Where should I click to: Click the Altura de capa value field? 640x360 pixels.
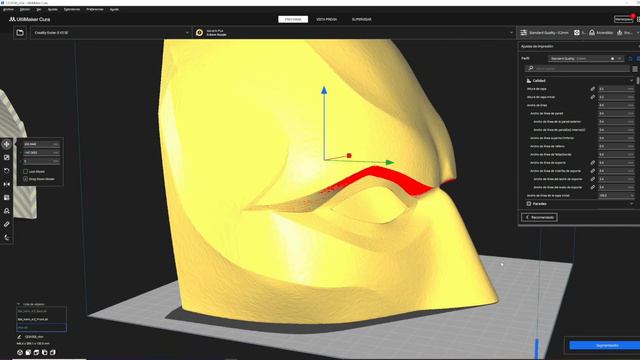(617, 89)
